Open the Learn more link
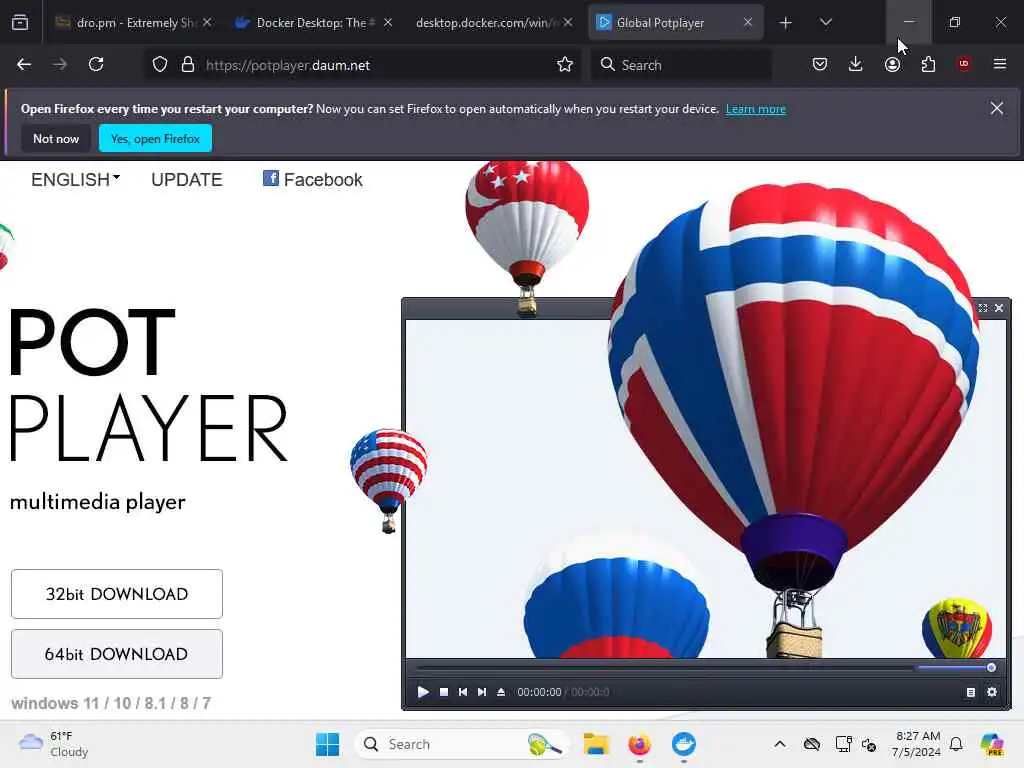The width and height of the screenshot is (1024, 768). [x=756, y=109]
